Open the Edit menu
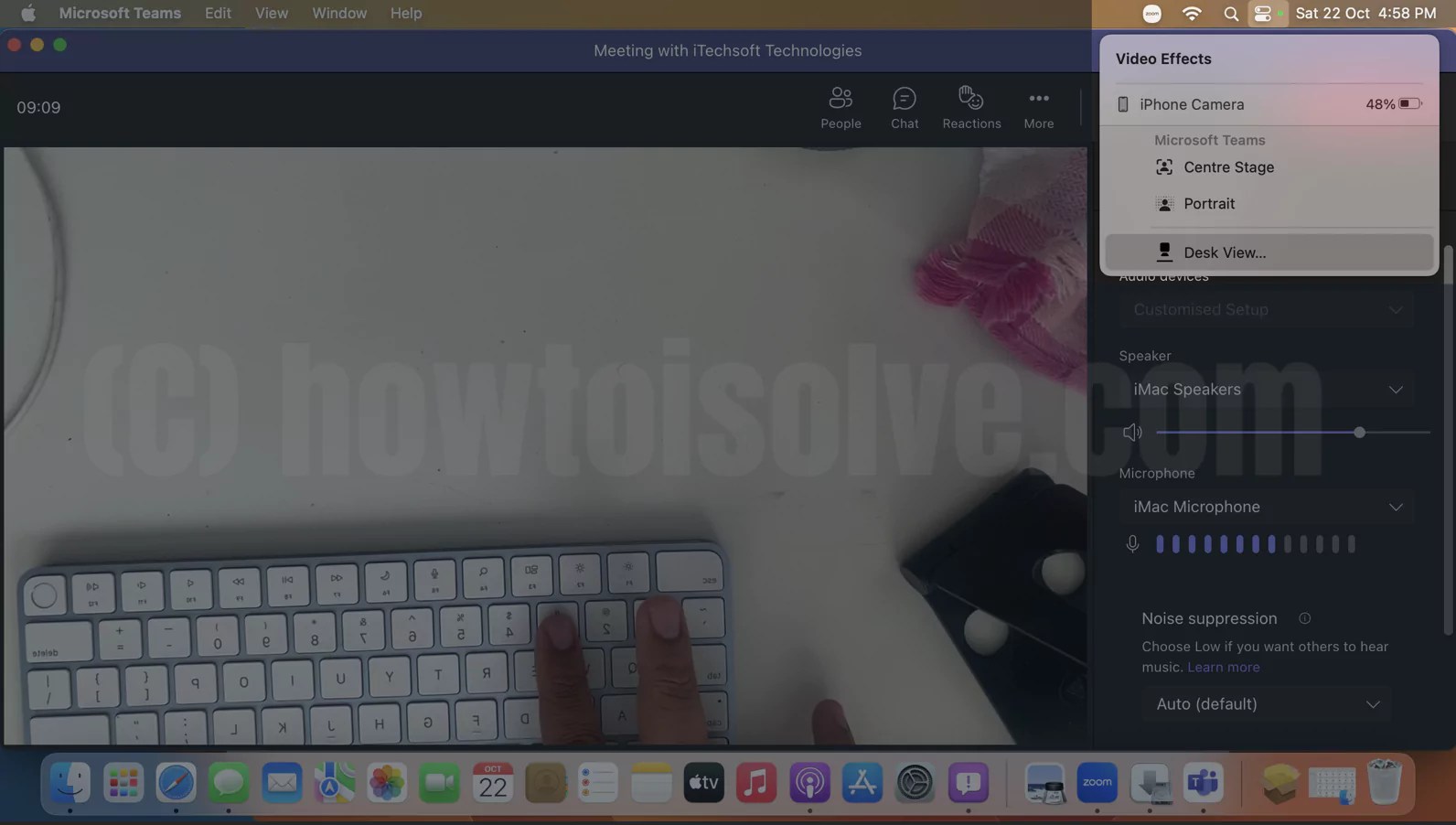 coord(218,13)
